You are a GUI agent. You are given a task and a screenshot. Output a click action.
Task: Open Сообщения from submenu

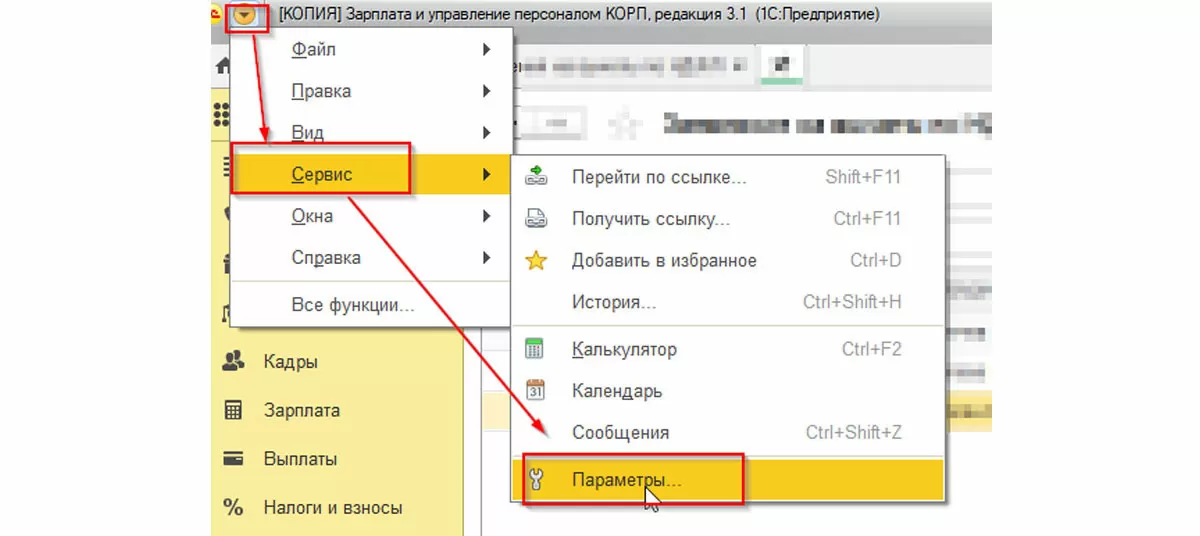click(x=728, y=433)
